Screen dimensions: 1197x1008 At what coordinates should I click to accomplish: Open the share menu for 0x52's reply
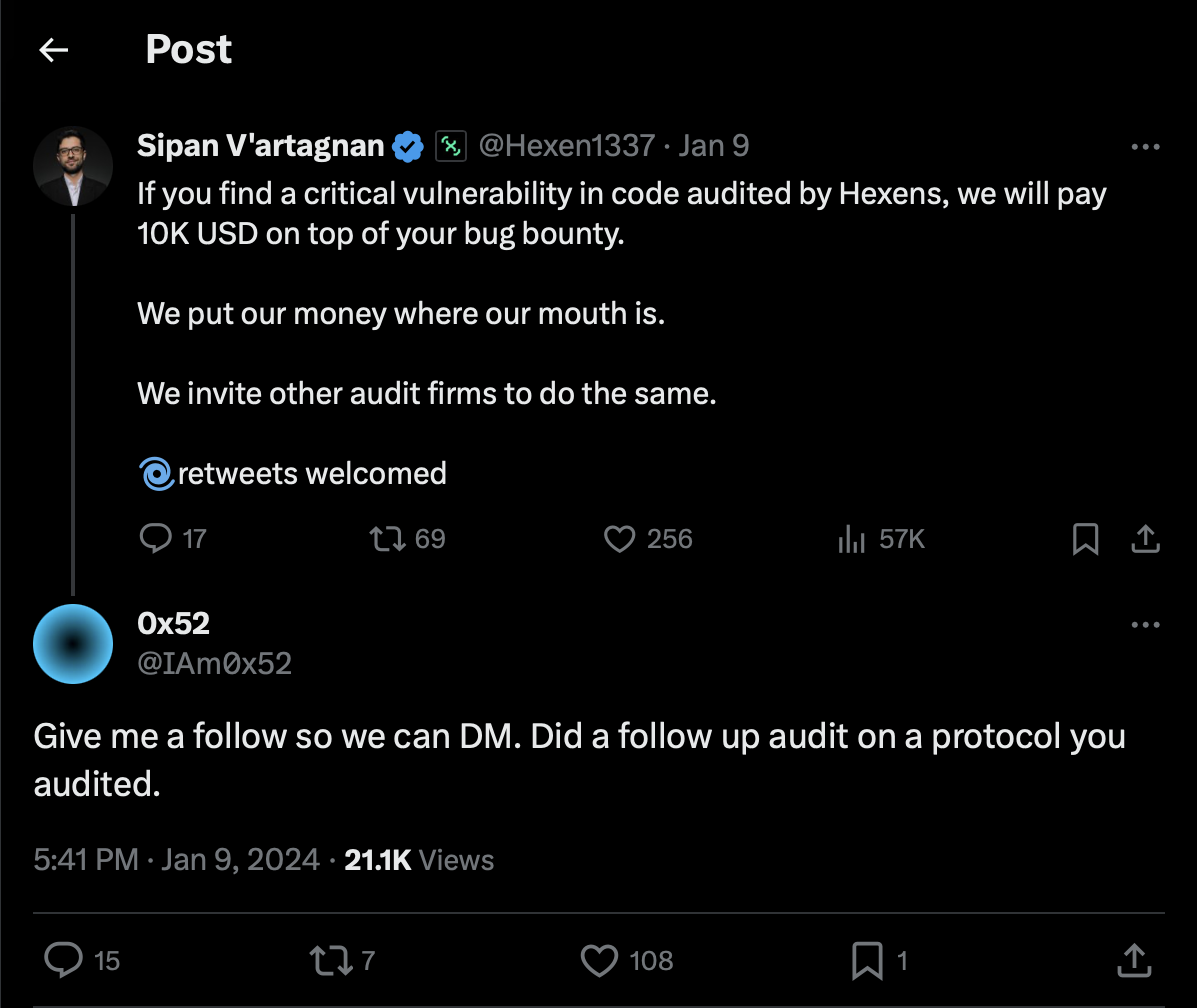(1133, 960)
